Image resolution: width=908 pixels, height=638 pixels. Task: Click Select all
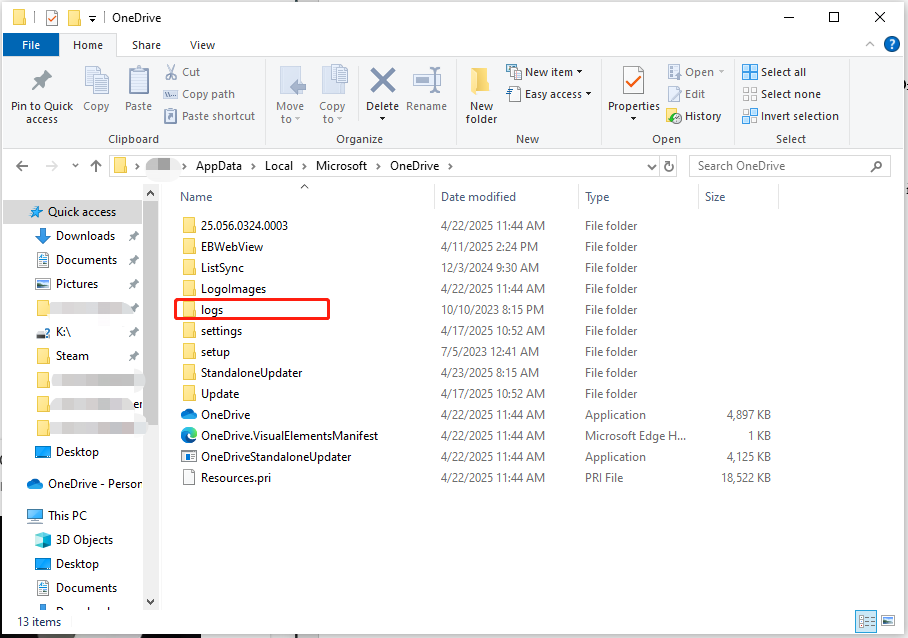[x=774, y=72]
